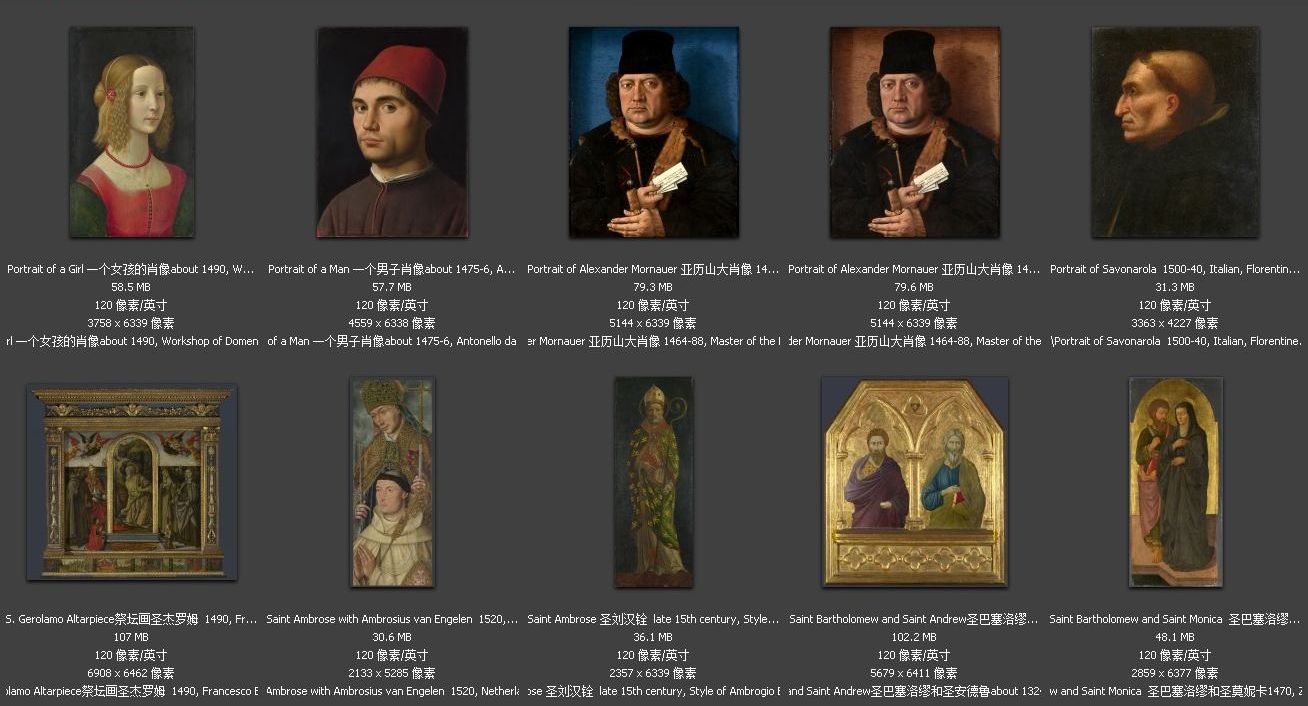Click the 79.6 MB file size label
This screenshot has width=1308, height=706.
click(x=915, y=287)
